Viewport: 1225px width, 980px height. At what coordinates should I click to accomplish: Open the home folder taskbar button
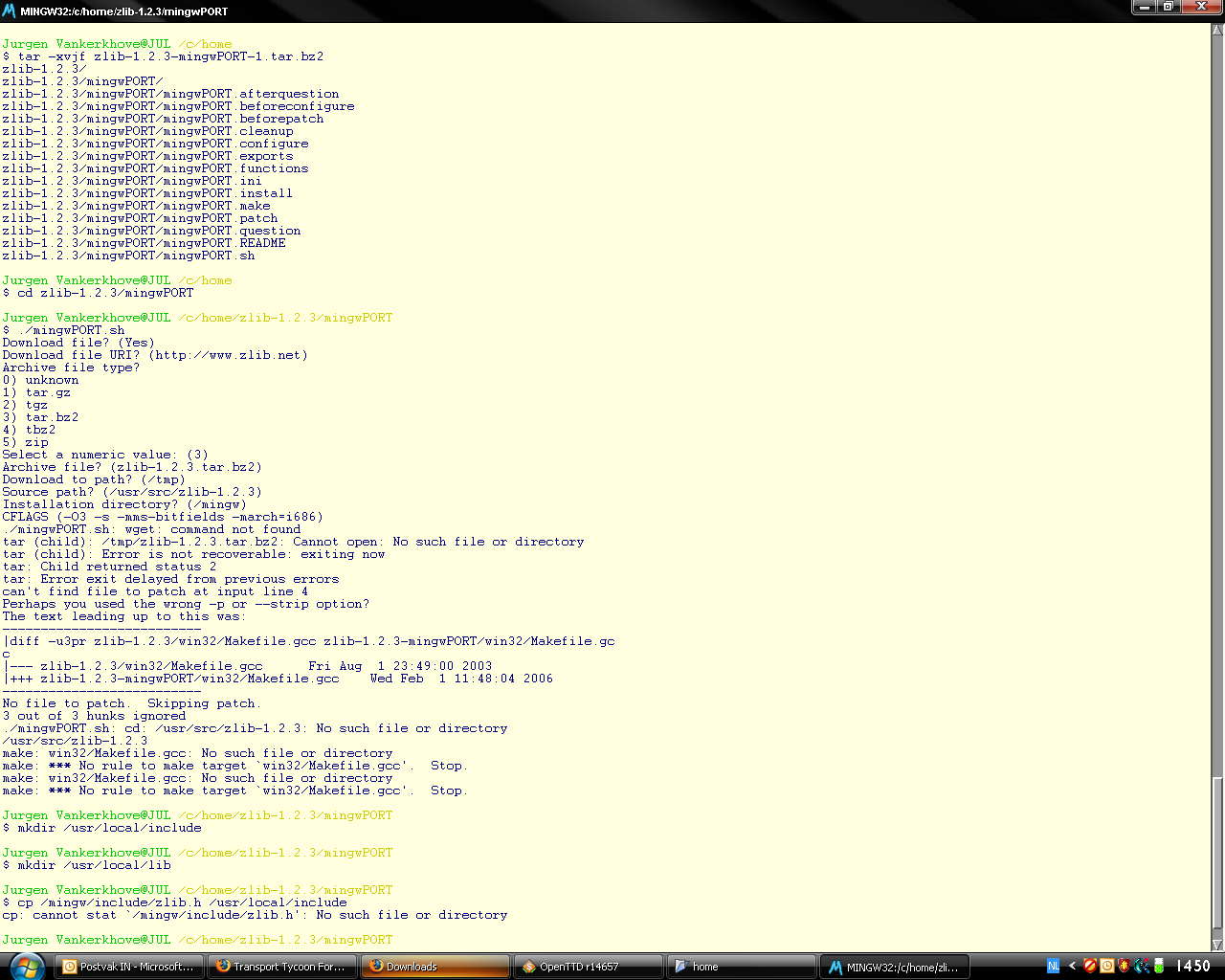click(x=742, y=967)
